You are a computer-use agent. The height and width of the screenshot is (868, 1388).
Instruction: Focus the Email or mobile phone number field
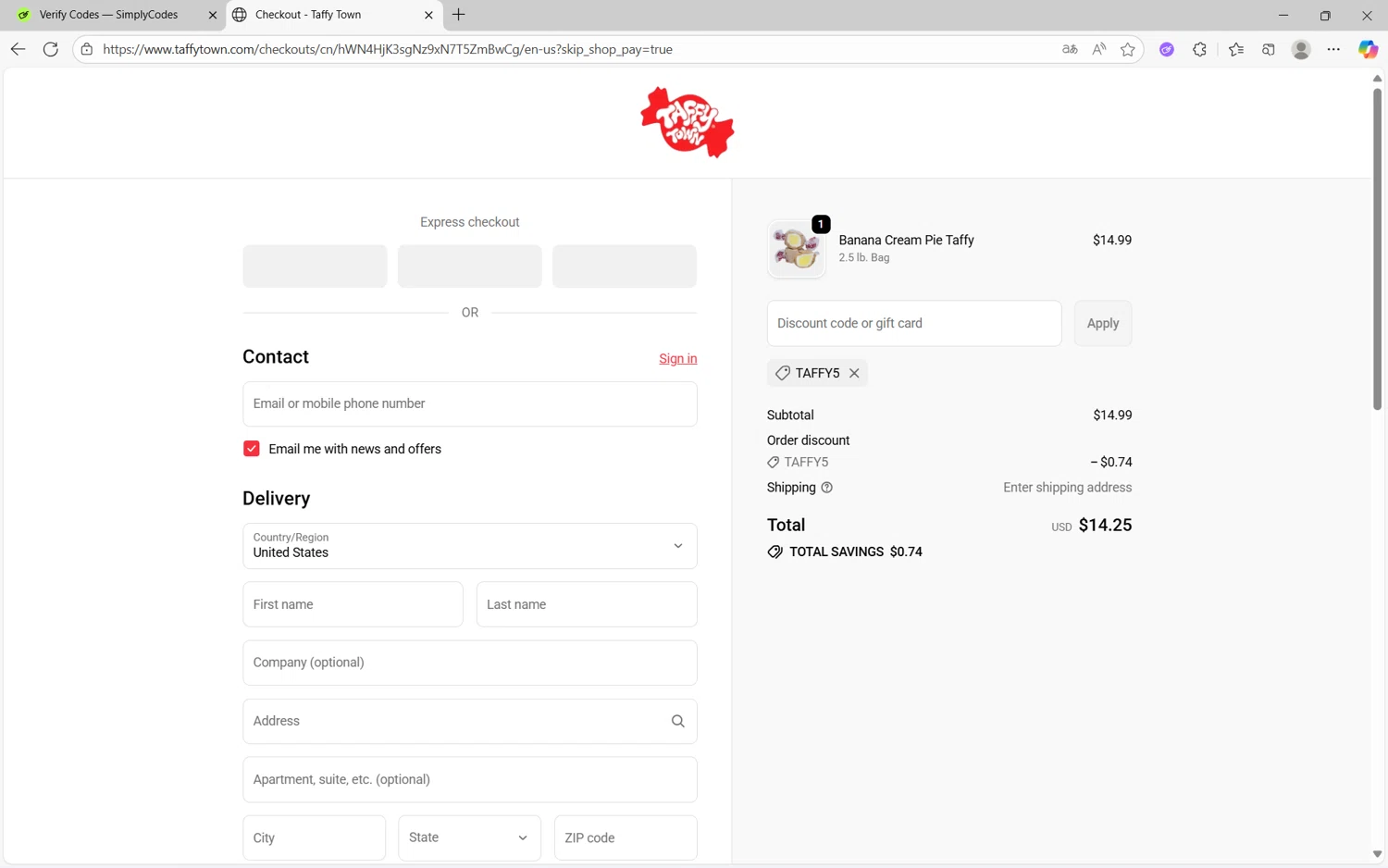click(x=470, y=404)
